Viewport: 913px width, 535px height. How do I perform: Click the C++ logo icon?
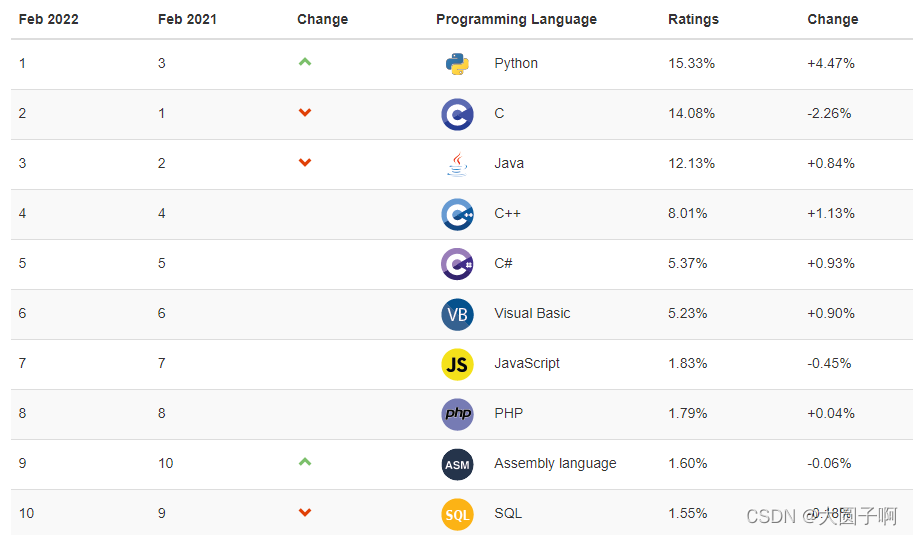[457, 214]
